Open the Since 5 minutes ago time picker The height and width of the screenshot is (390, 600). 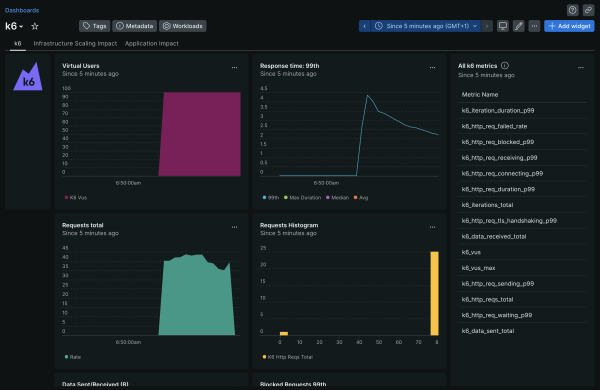click(x=426, y=26)
